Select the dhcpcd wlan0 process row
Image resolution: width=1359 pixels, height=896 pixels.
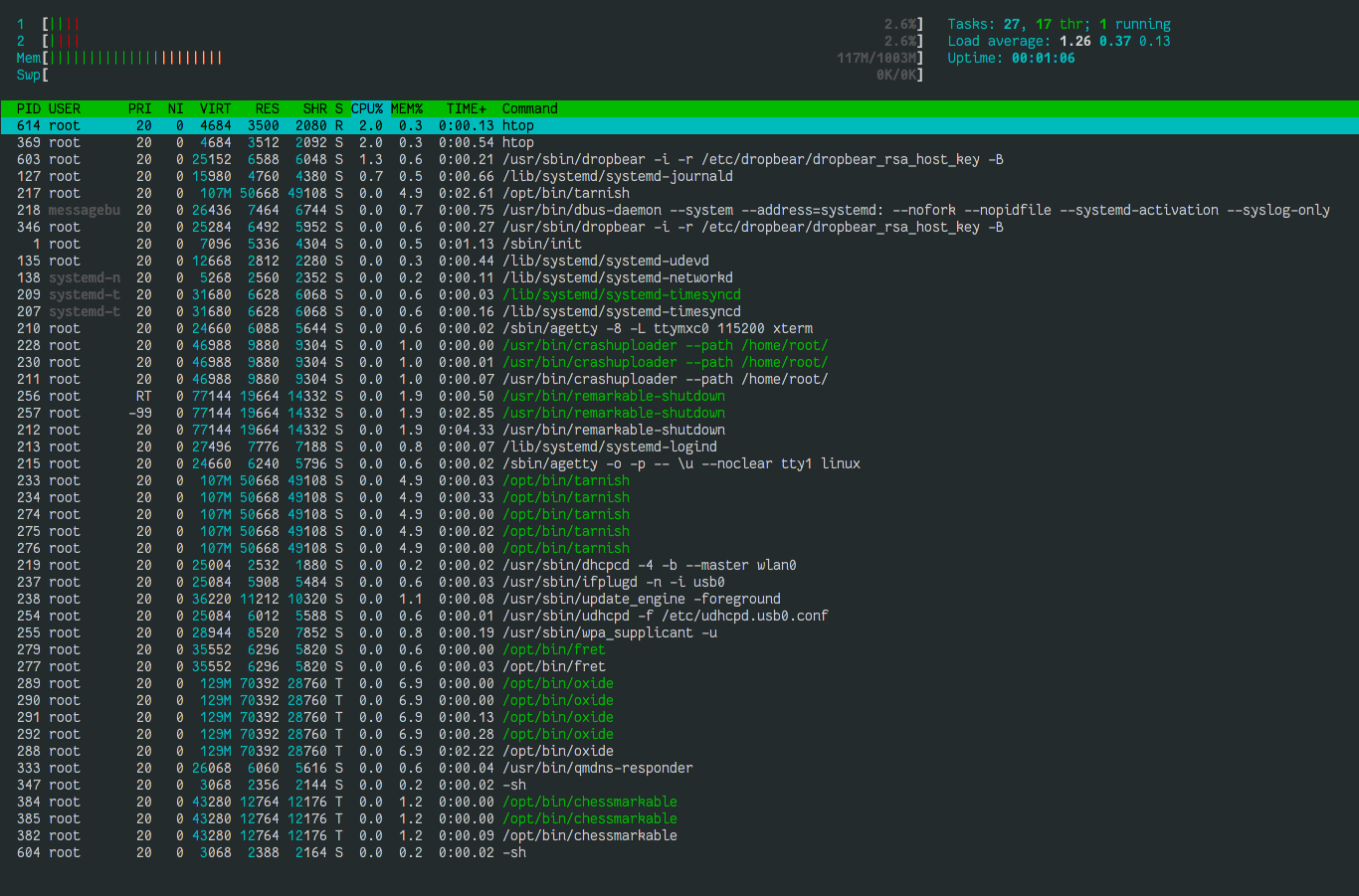pyautogui.click(x=679, y=565)
